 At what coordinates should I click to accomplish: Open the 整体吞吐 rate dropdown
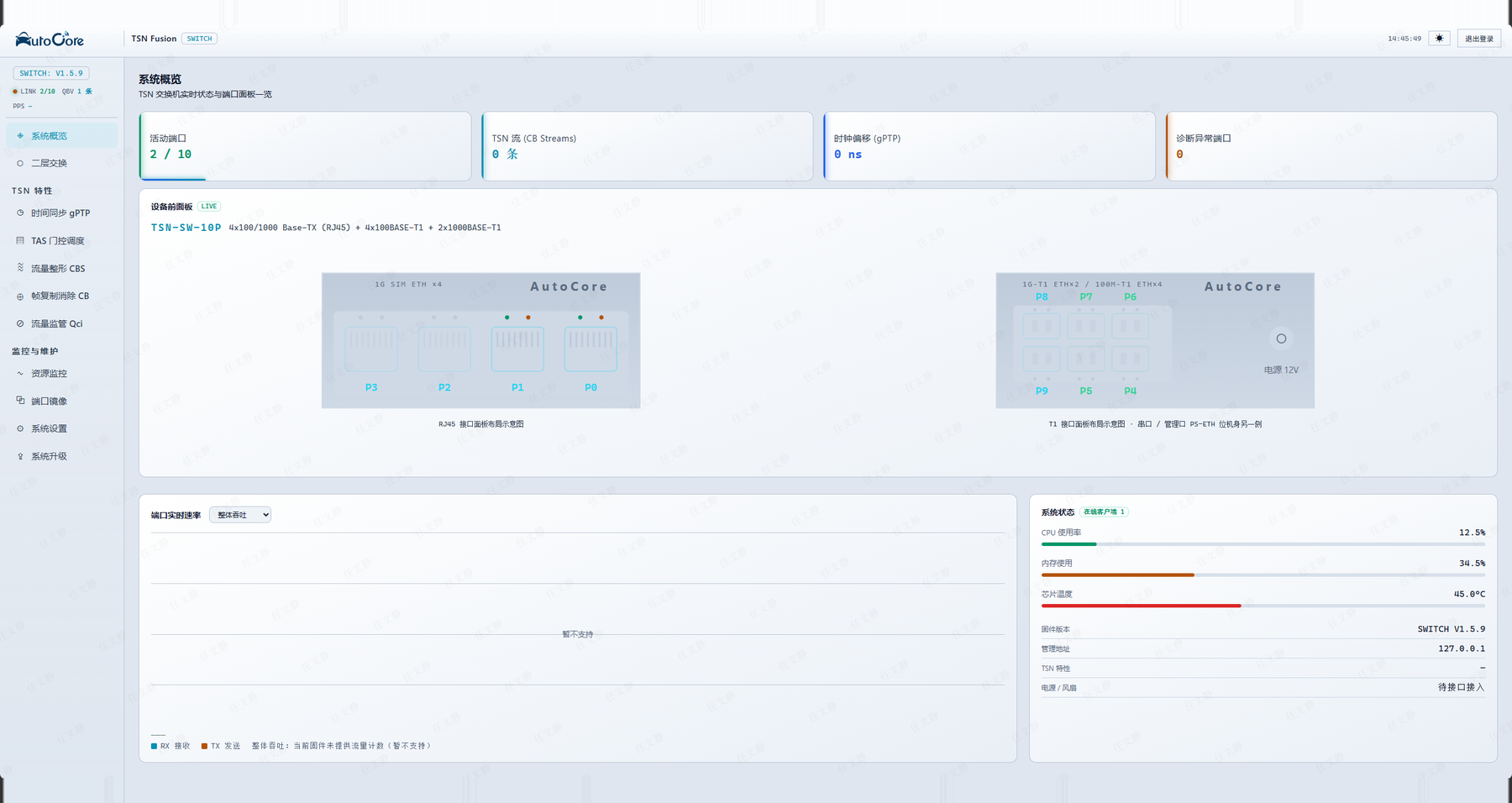pos(240,515)
